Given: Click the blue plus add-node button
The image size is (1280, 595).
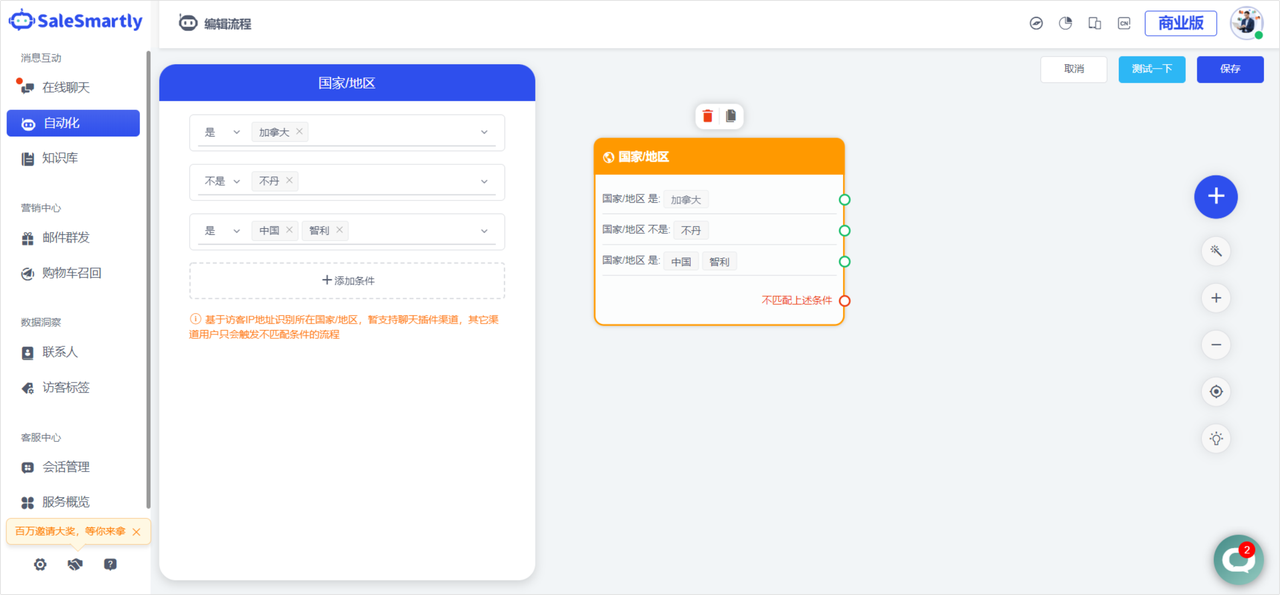Looking at the screenshot, I should pos(1215,196).
